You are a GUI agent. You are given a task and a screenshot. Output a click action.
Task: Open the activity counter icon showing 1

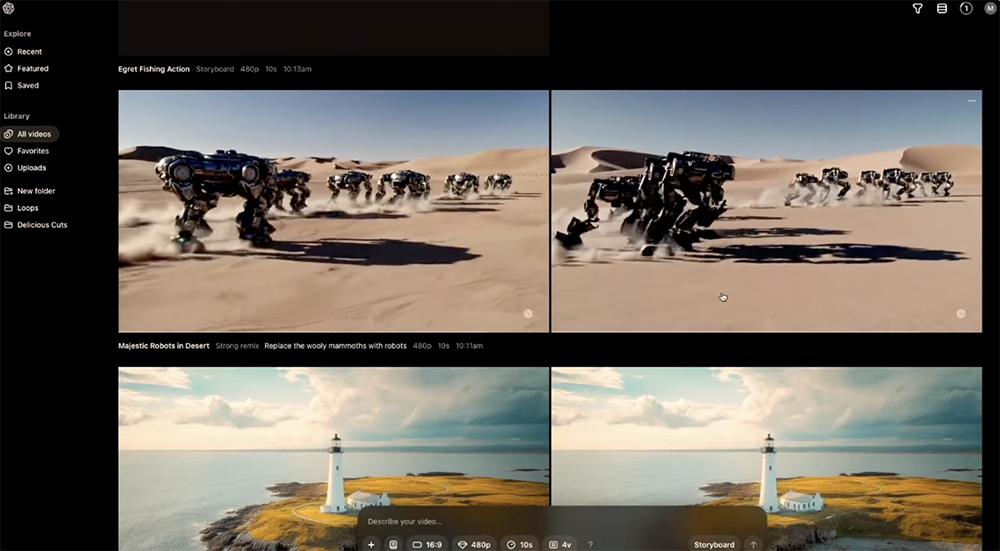(x=965, y=9)
